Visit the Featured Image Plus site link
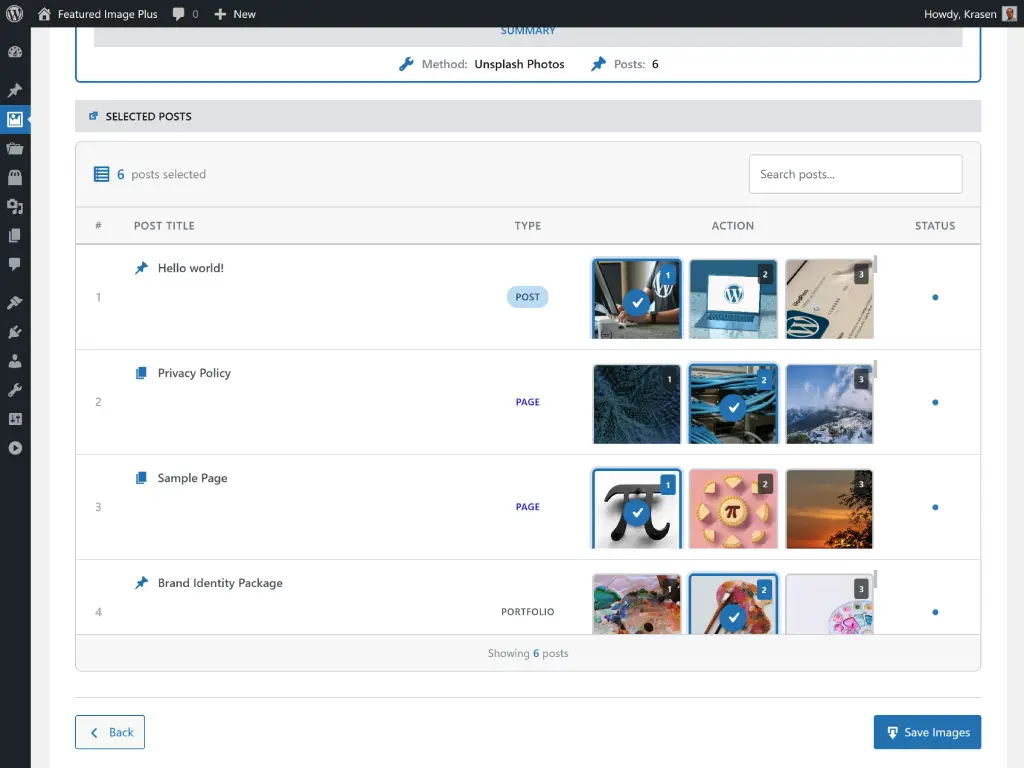The image size is (1024, 768). tap(97, 14)
